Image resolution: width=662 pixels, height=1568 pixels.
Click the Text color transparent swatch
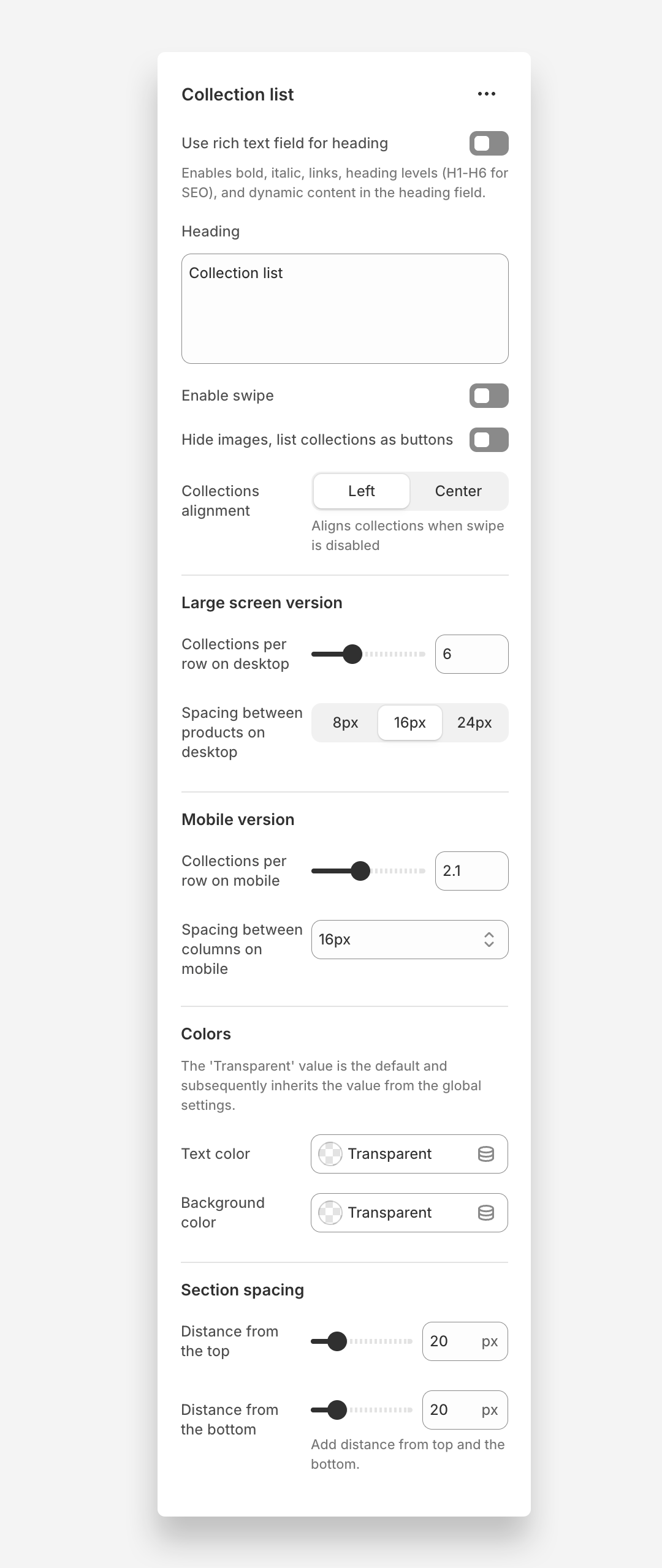[330, 1154]
